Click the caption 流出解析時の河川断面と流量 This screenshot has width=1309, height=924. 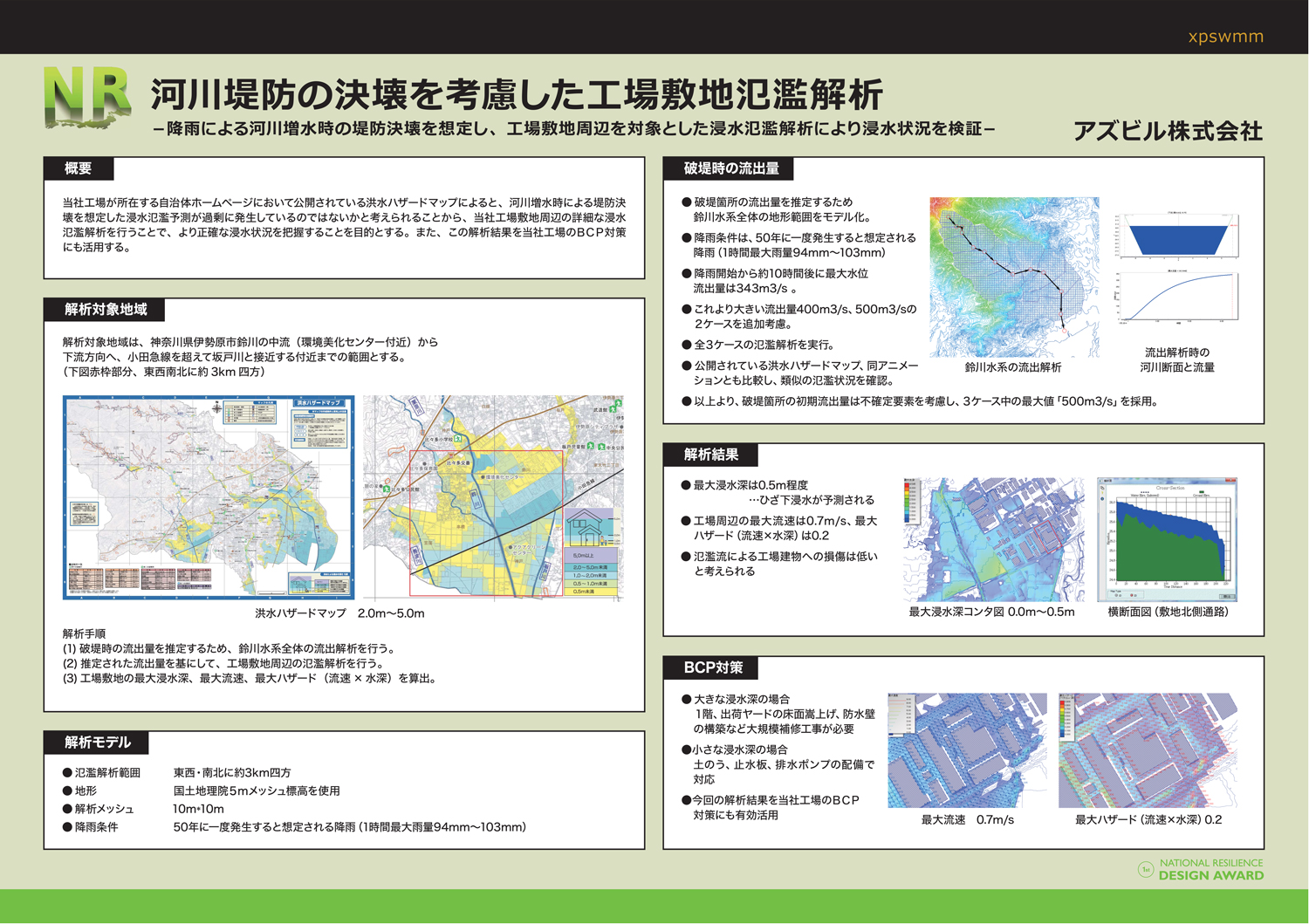coord(1177,359)
